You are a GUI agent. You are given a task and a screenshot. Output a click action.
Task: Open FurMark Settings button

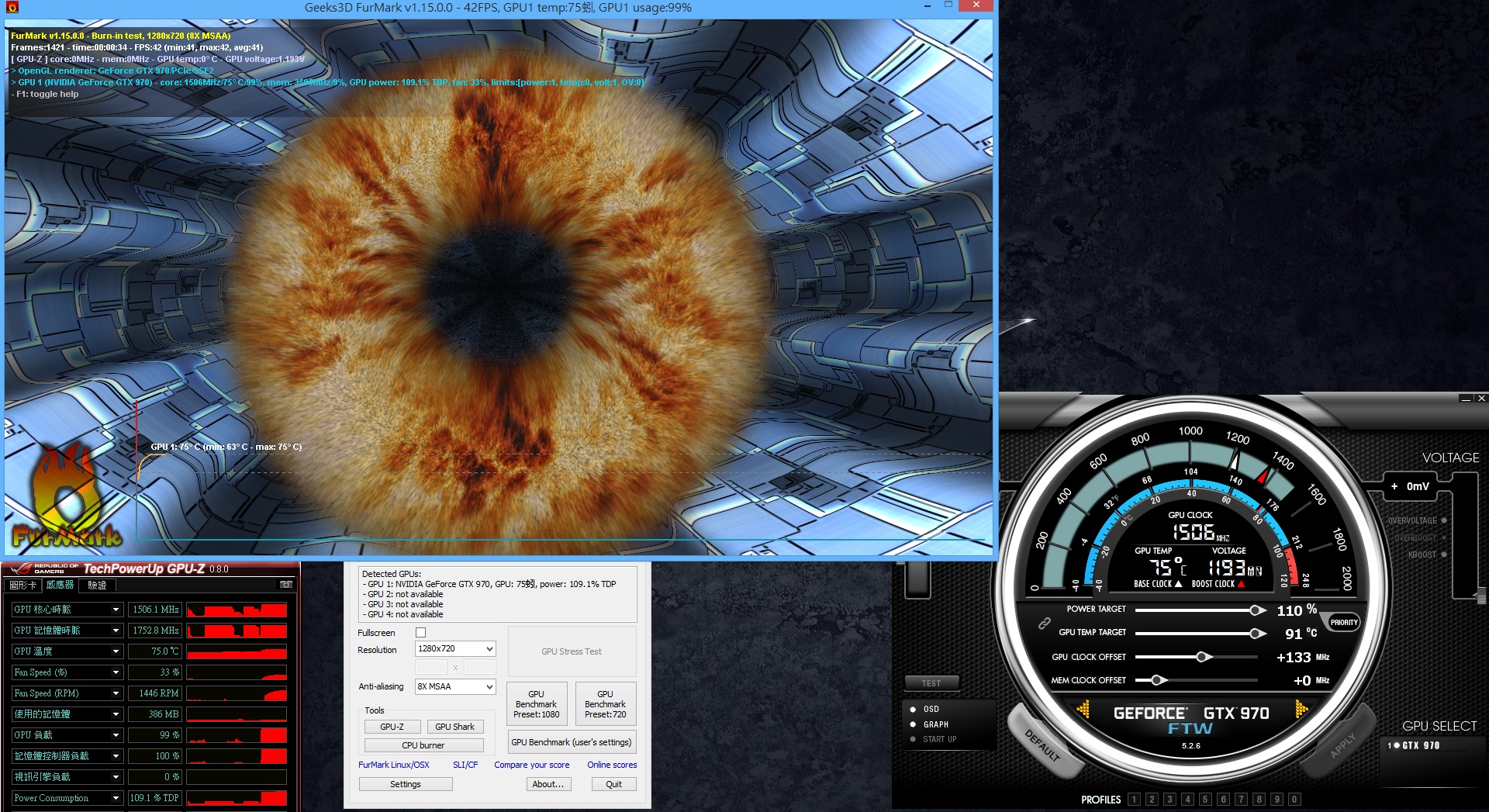[406, 784]
